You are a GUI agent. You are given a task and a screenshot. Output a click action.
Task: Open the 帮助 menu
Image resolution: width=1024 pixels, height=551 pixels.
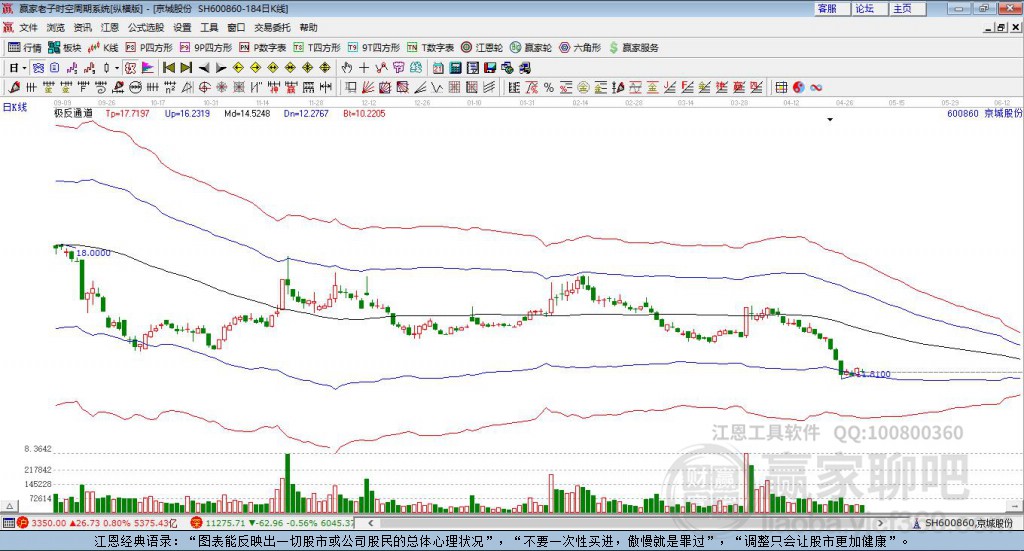point(308,27)
